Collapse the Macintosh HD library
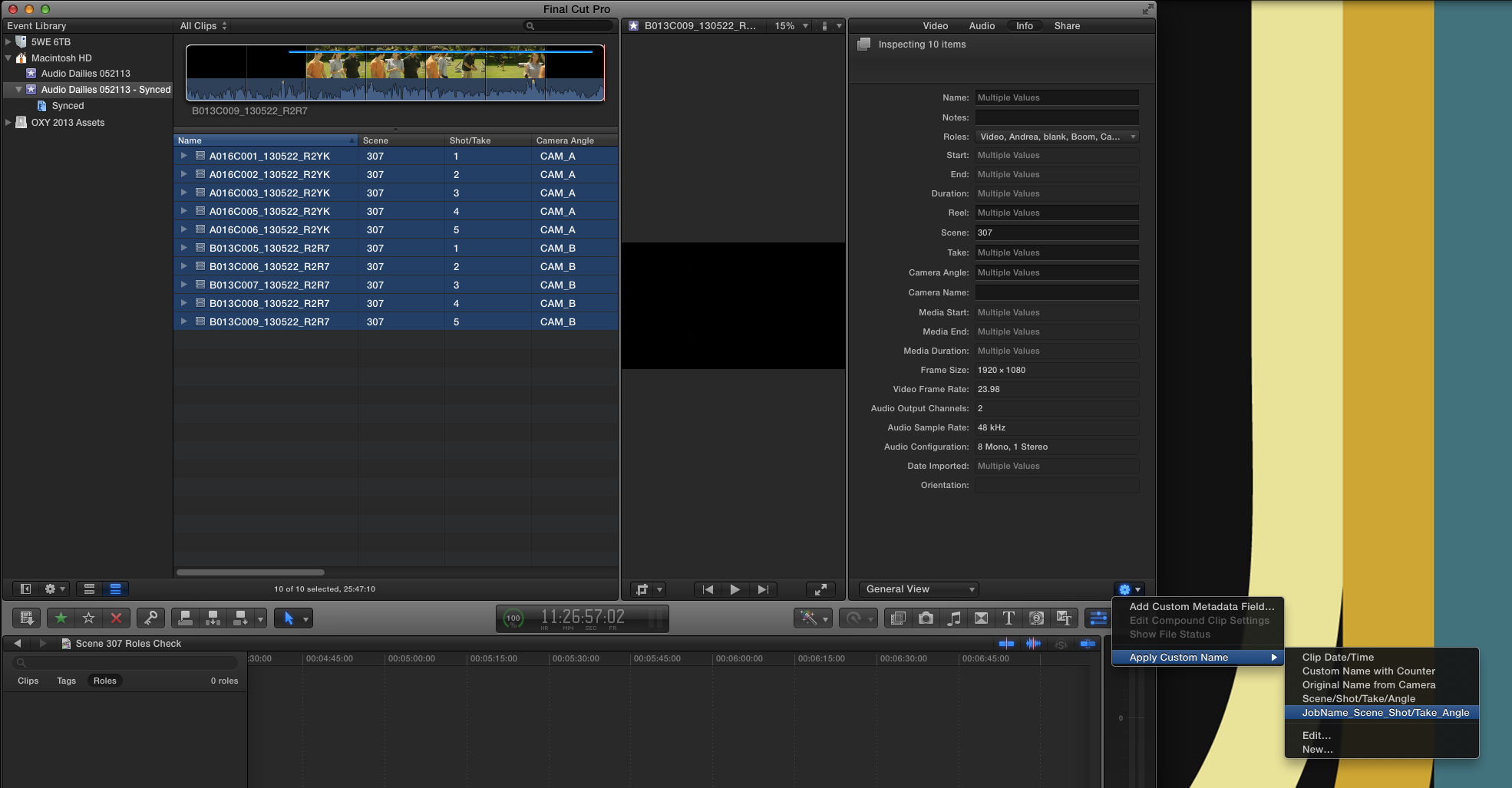This screenshot has height=788, width=1512. coord(8,58)
